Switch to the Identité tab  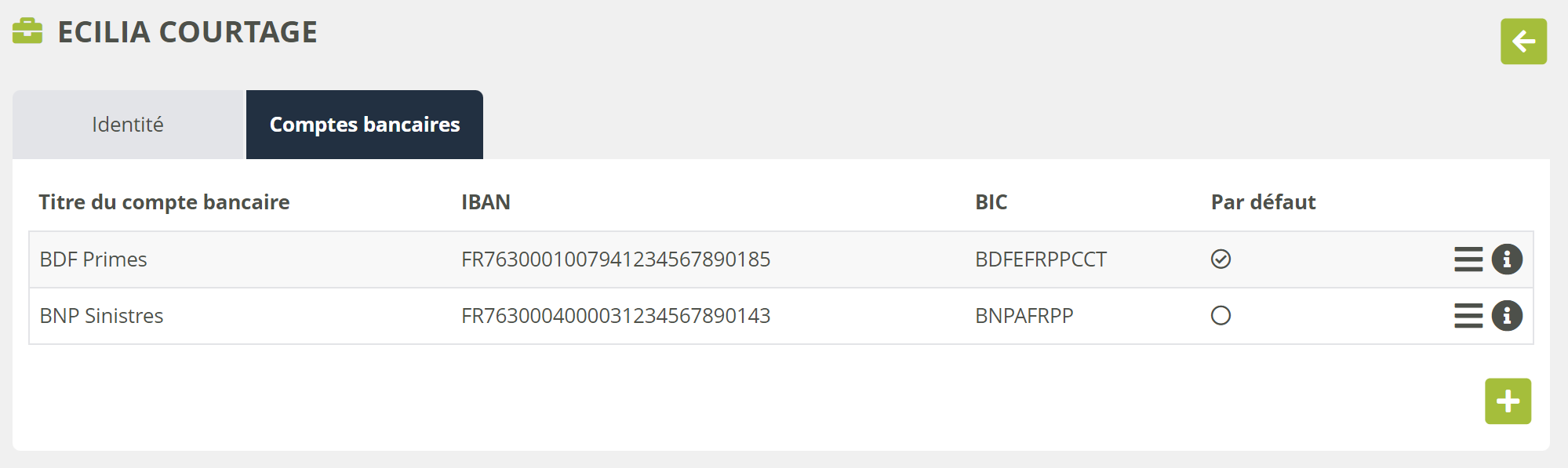pos(128,125)
